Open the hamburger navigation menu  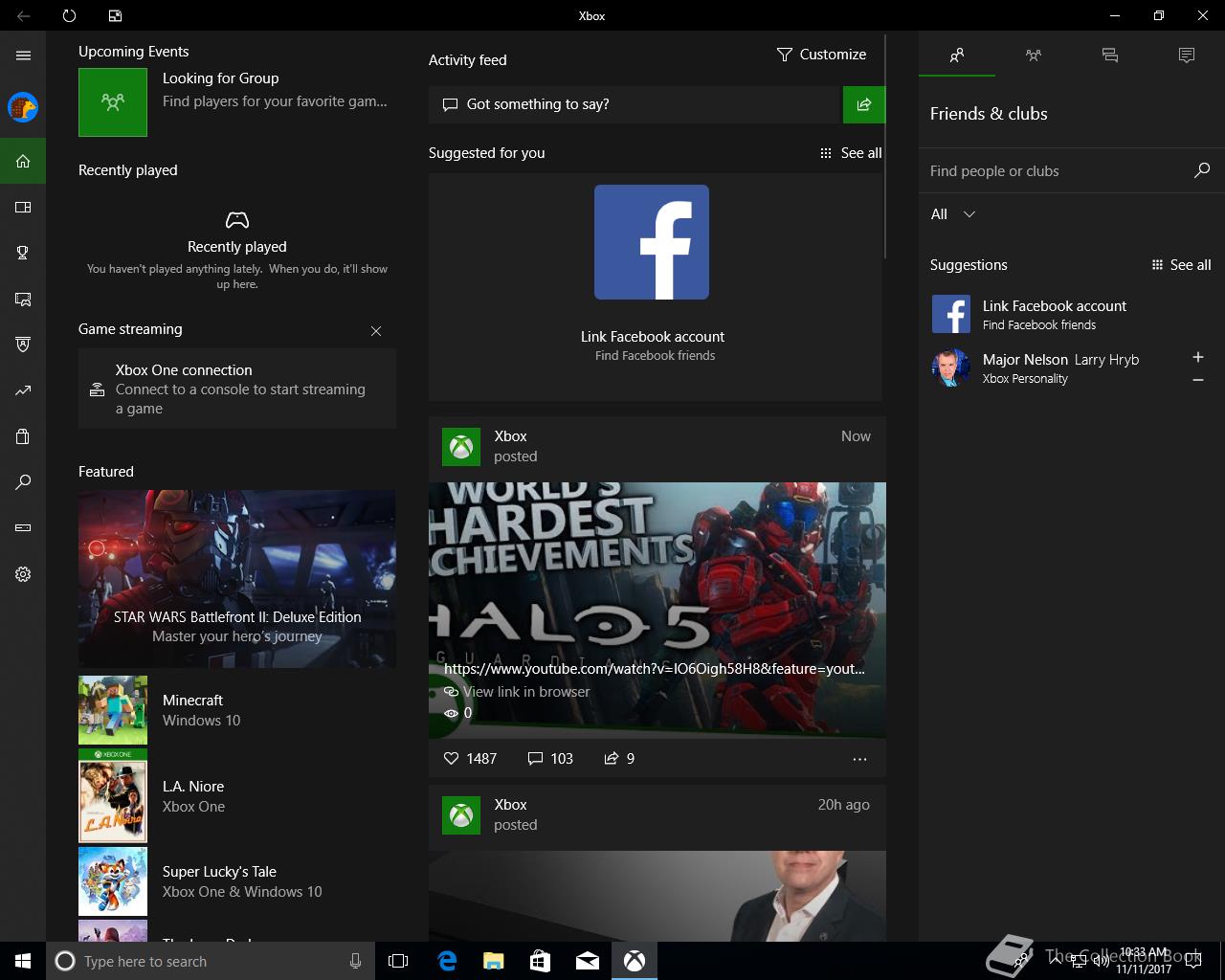click(23, 56)
